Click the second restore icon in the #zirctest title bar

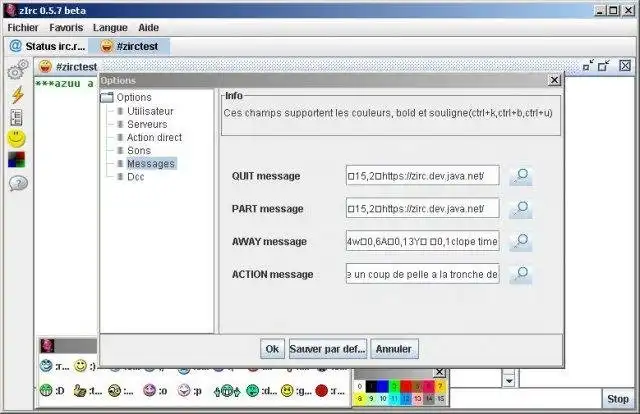click(604, 66)
